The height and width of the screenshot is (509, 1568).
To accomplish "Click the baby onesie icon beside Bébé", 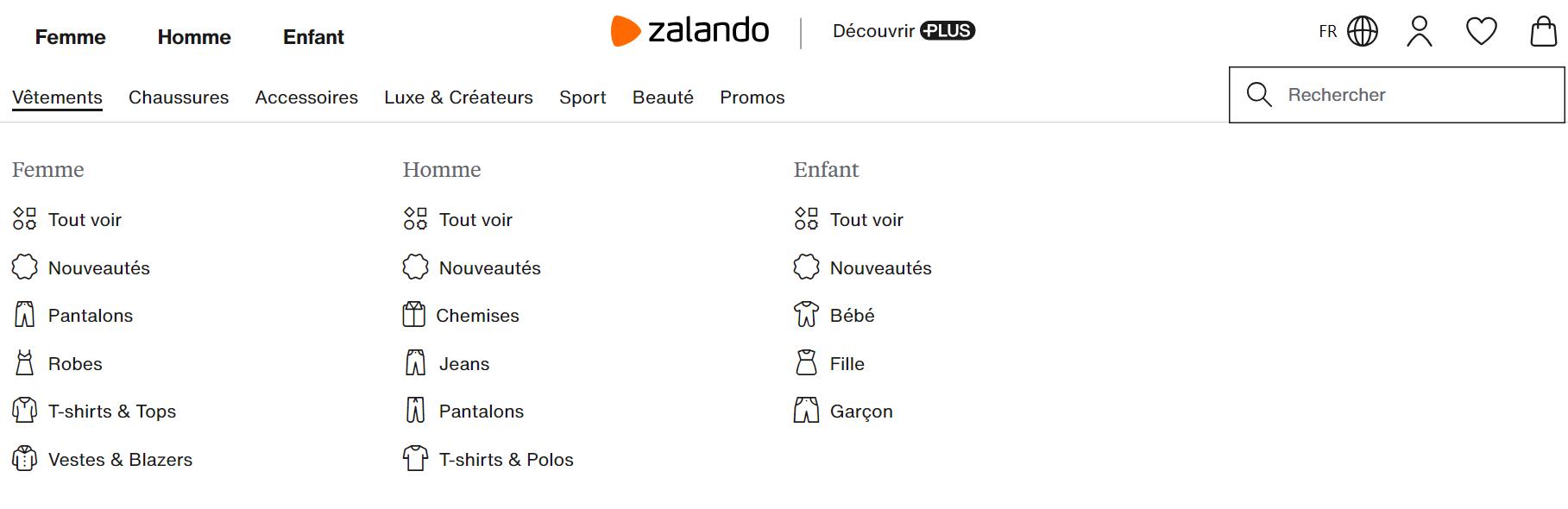I will (806, 315).
